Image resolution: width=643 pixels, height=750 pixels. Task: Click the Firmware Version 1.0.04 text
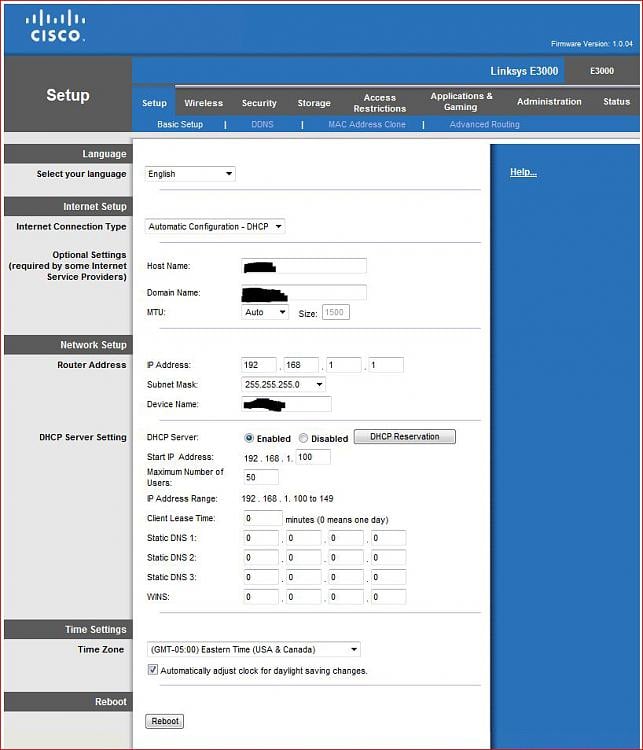592,44
